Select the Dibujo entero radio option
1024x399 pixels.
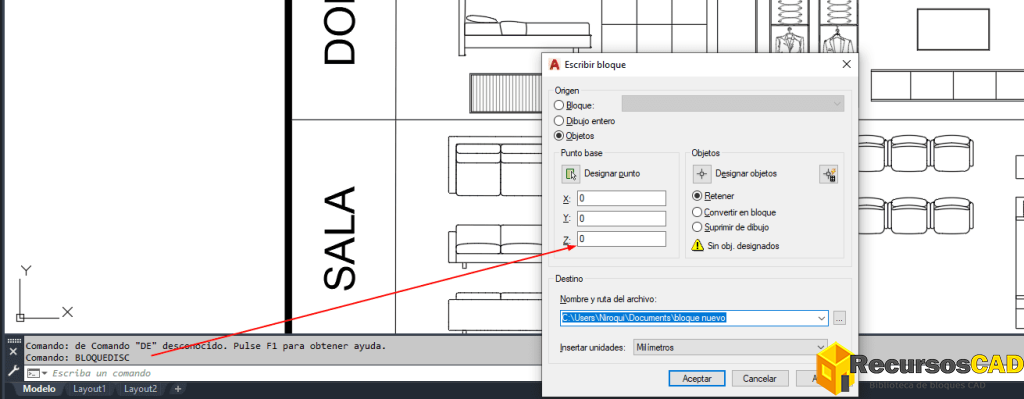coord(559,121)
